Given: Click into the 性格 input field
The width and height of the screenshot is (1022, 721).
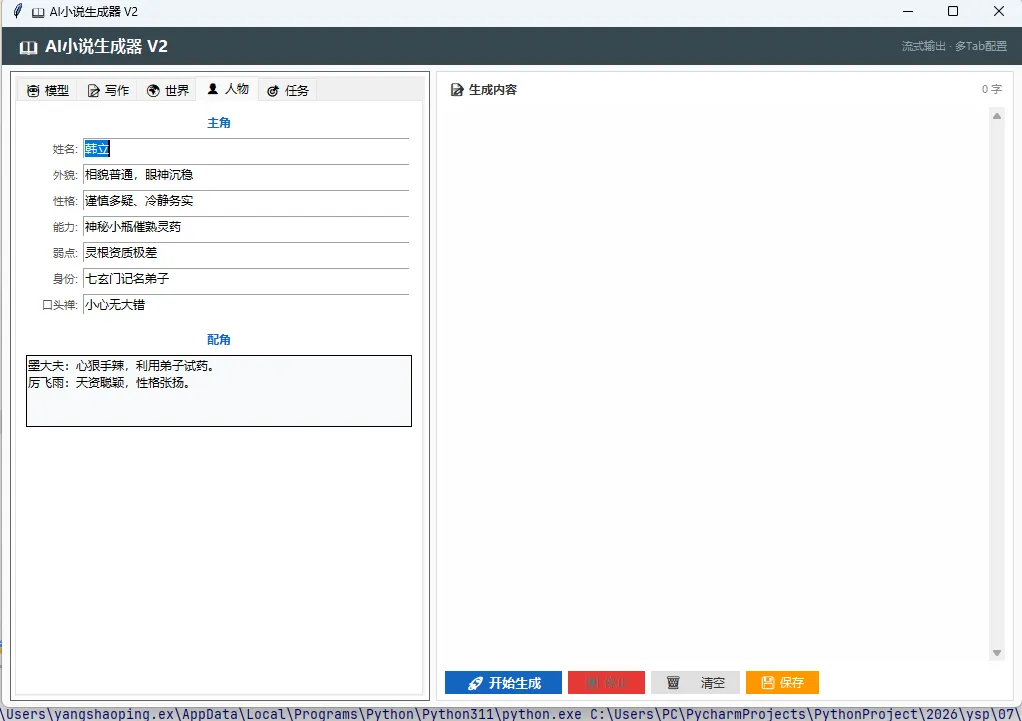Looking at the screenshot, I should [246, 201].
